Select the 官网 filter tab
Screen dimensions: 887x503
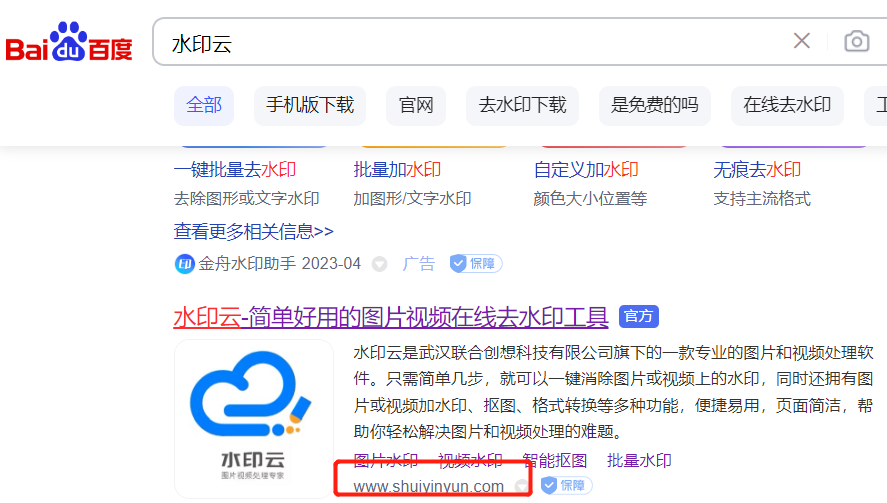[416, 105]
